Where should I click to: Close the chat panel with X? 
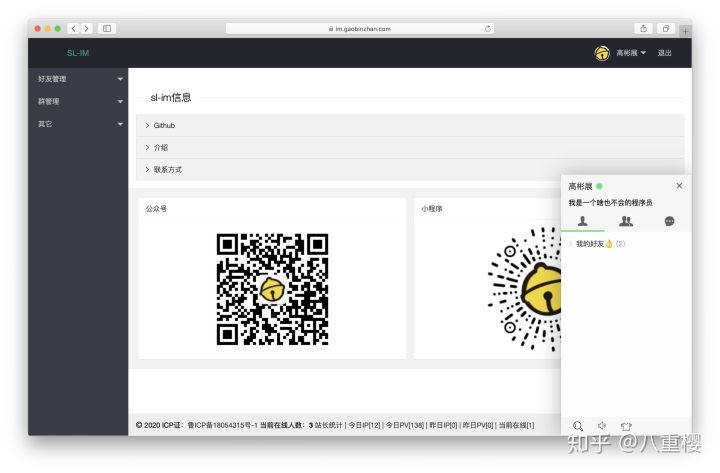[679, 186]
